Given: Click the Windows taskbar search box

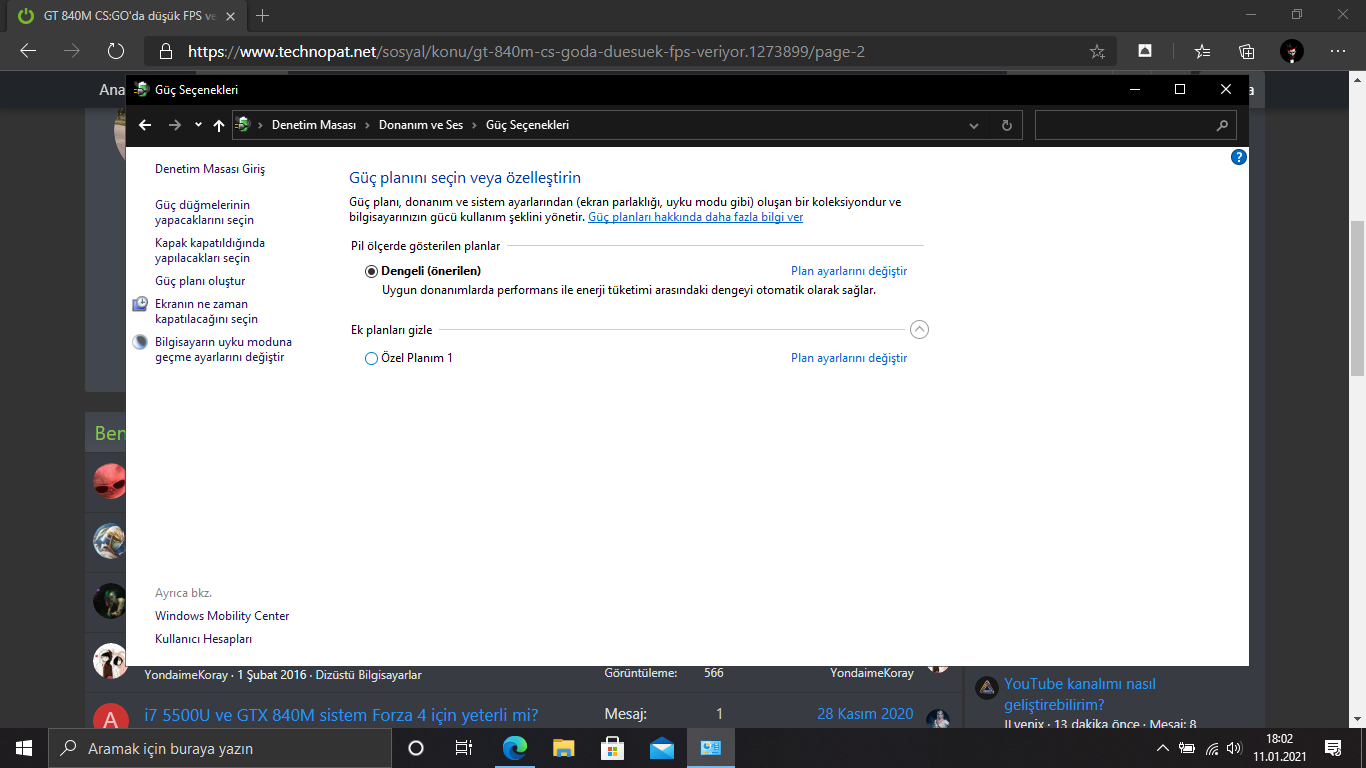Looking at the screenshot, I should pos(218,748).
